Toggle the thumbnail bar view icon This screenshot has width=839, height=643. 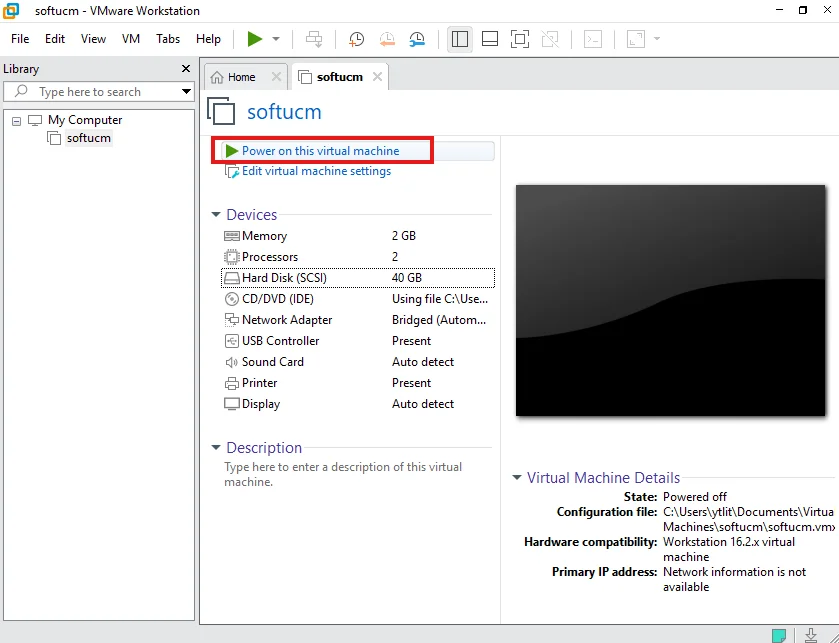490,39
